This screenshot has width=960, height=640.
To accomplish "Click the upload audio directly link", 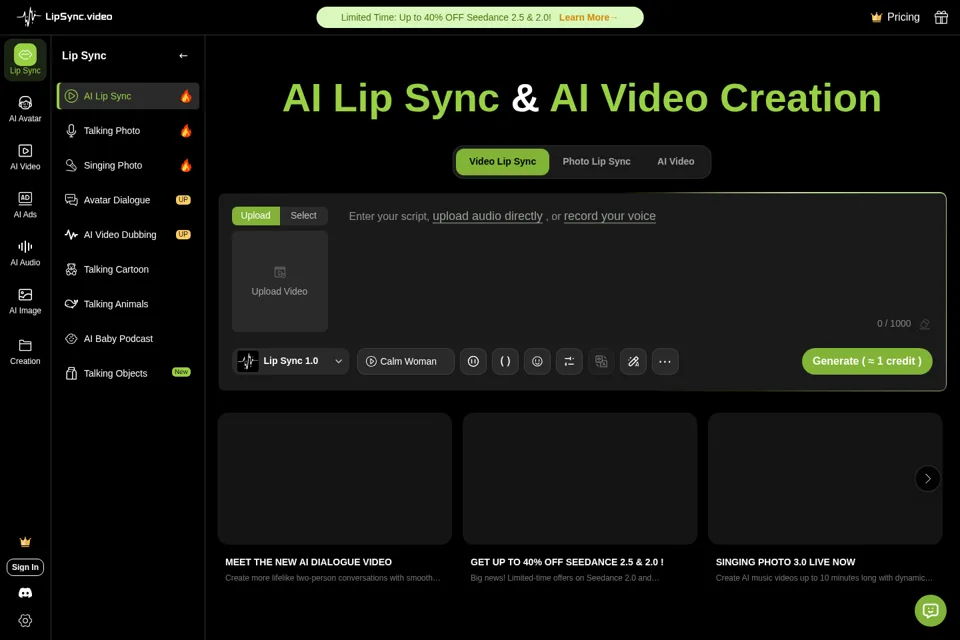I will point(487,216).
